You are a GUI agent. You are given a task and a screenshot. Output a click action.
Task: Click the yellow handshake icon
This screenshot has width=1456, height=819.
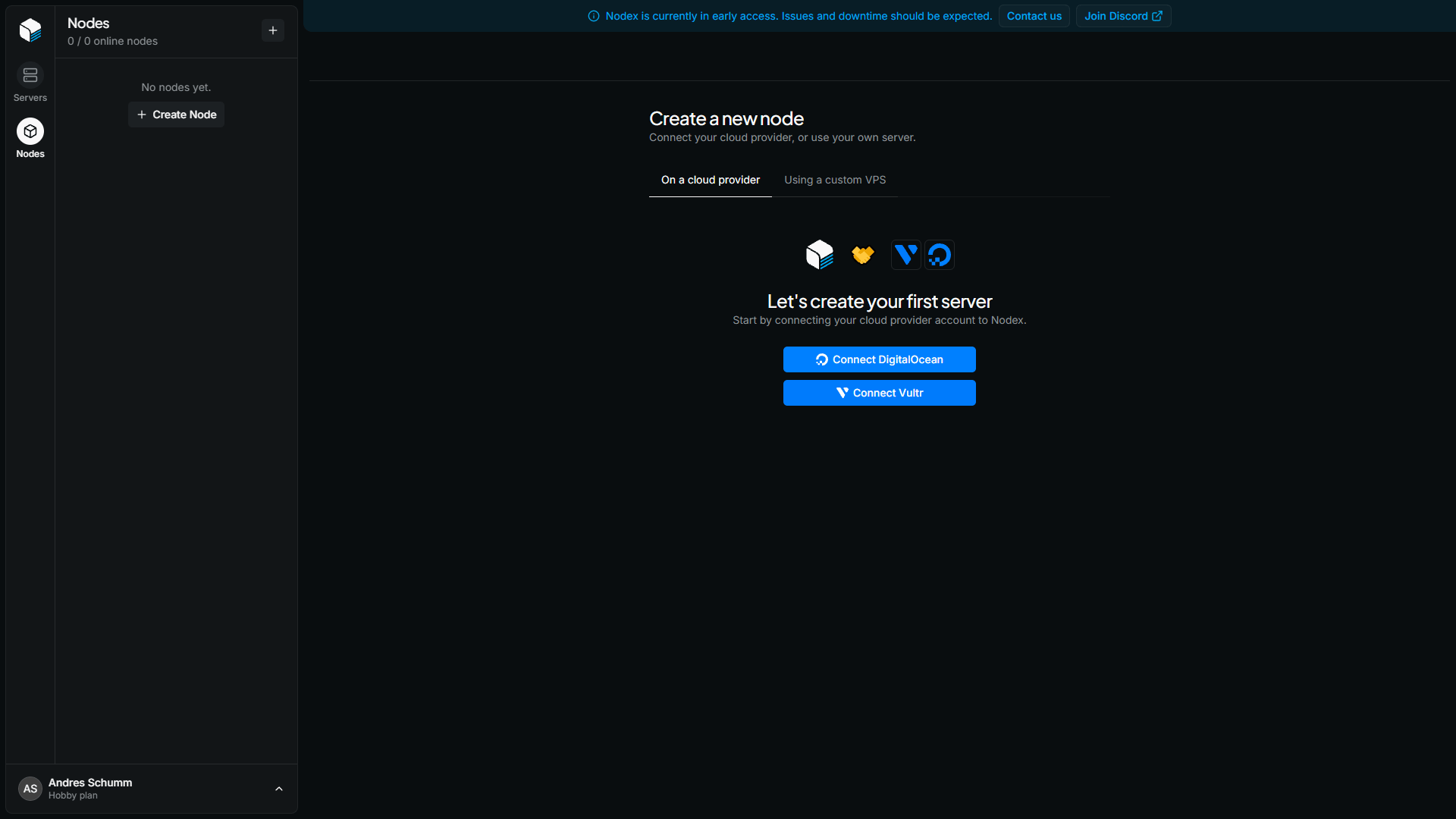[863, 255]
